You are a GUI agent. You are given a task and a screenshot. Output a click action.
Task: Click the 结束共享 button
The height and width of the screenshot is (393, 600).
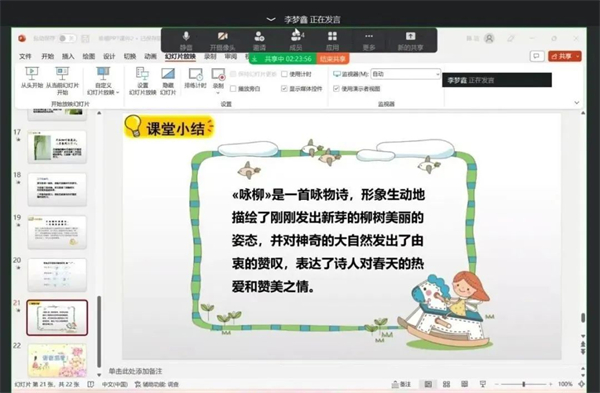click(333, 59)
